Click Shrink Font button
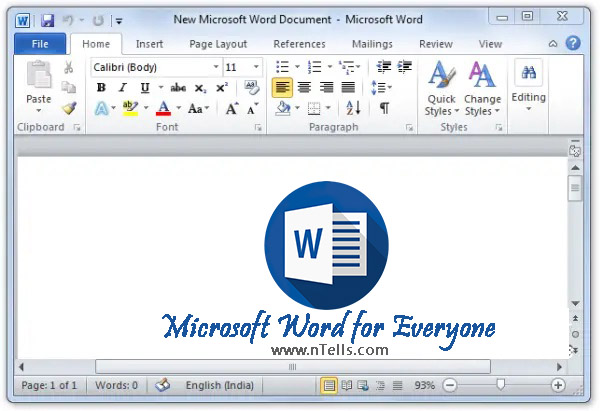The height and width of the screenshot is (411, 600). click(253, 109)
